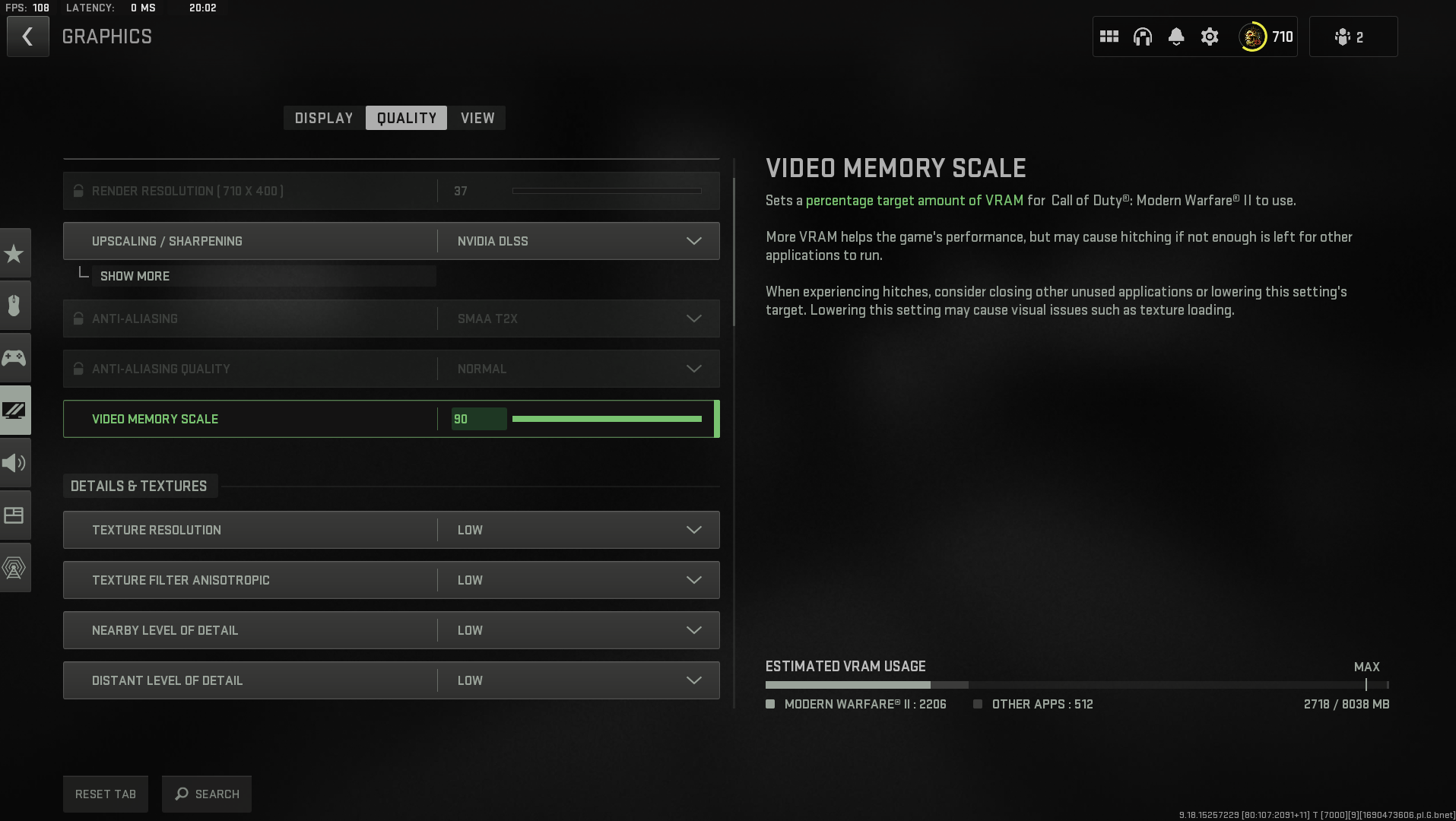The image size is (1456, 821).
Task: Select Graphics monitor sidebar icon
Action: coord(14,410)
